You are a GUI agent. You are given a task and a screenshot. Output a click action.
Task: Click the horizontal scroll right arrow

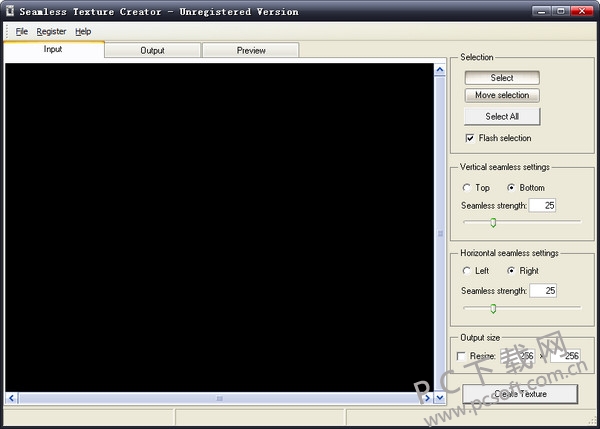click(427, 398)
